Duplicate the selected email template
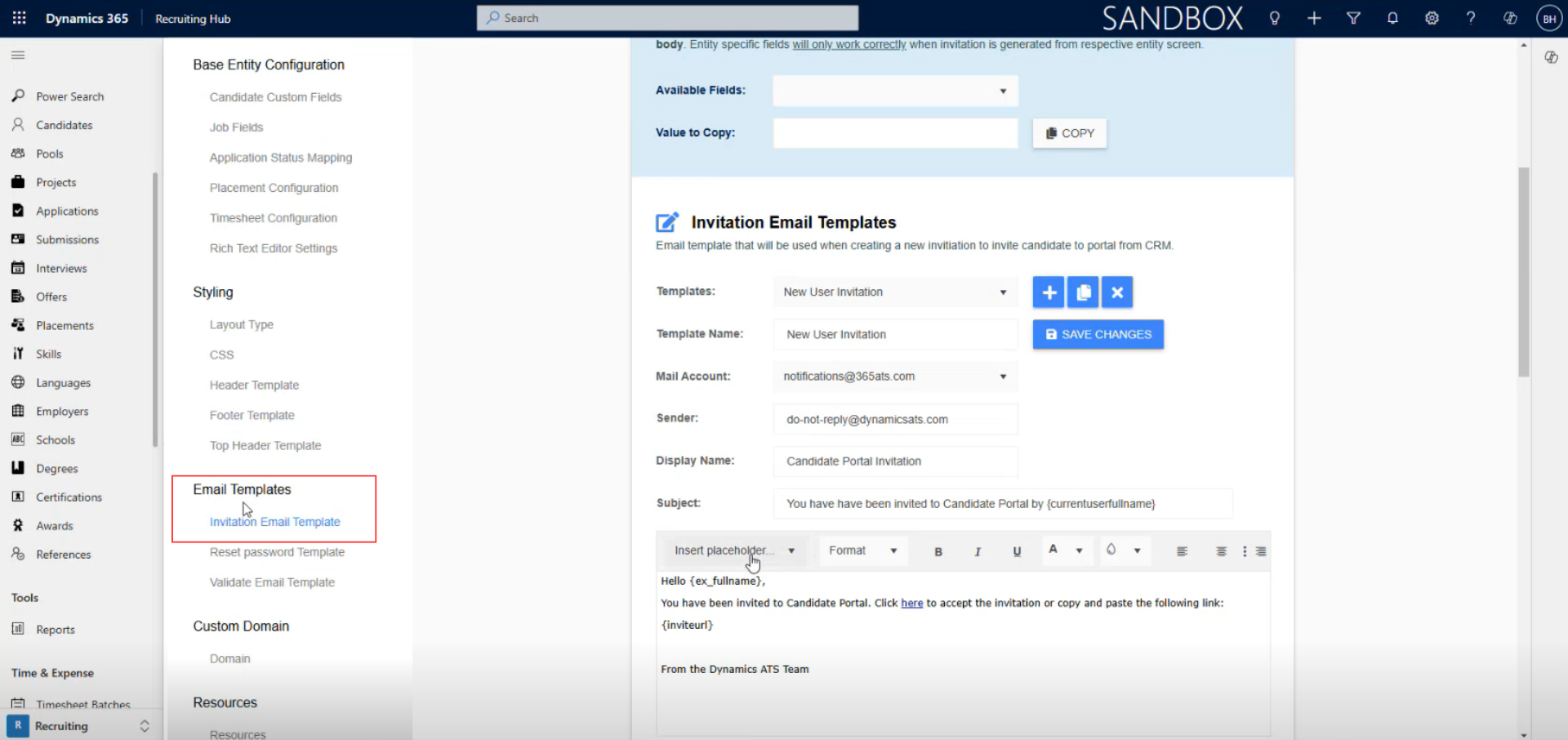This screenshot has height=740, width=1568. click(1083, 292)
